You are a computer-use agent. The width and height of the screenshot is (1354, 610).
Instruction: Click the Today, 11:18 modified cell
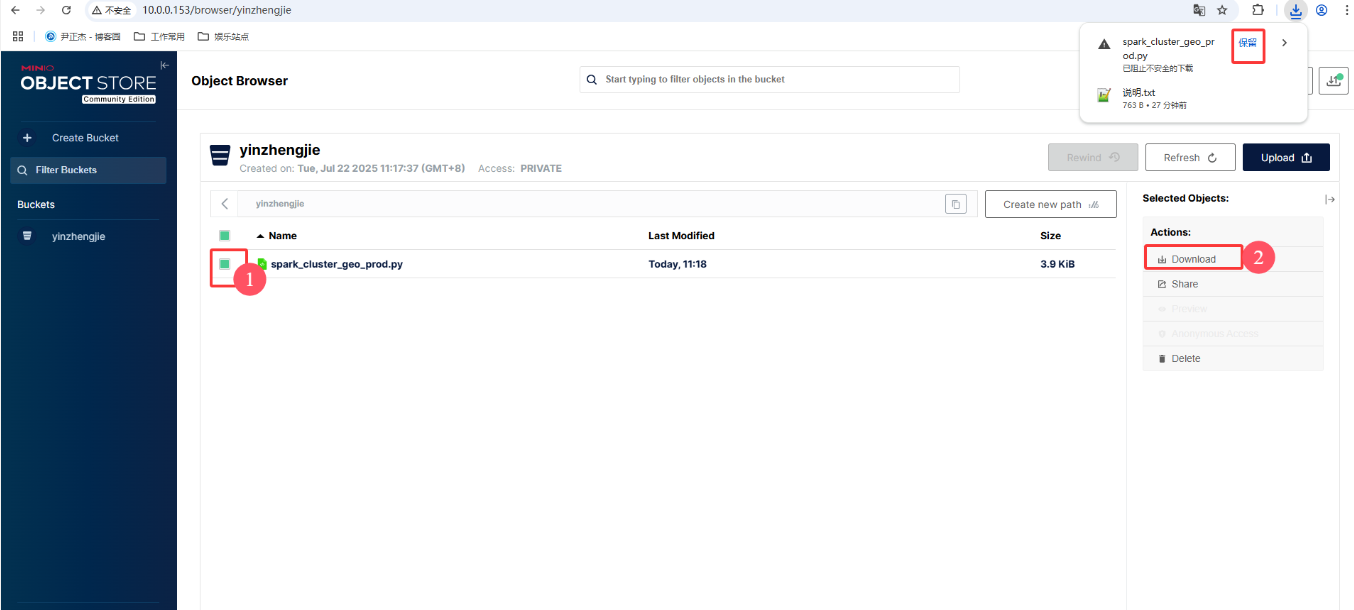pyautogui.click(x=677, y=264)
